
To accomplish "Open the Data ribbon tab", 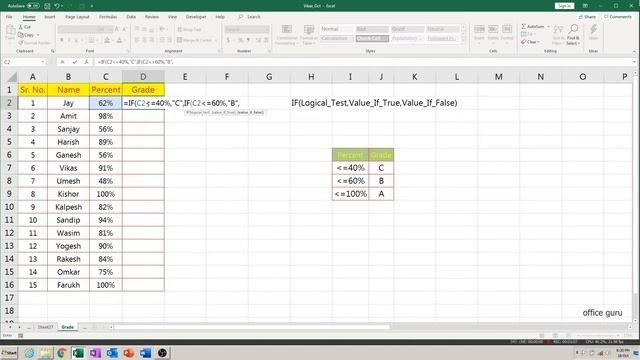I will coord(131,17).
